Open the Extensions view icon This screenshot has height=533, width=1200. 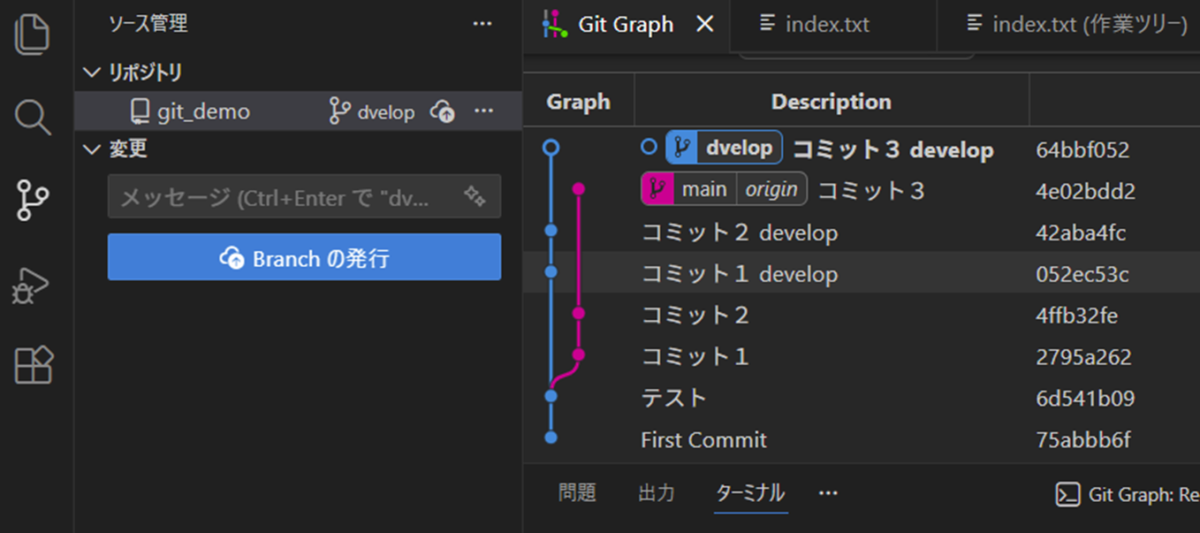[33, 366]
